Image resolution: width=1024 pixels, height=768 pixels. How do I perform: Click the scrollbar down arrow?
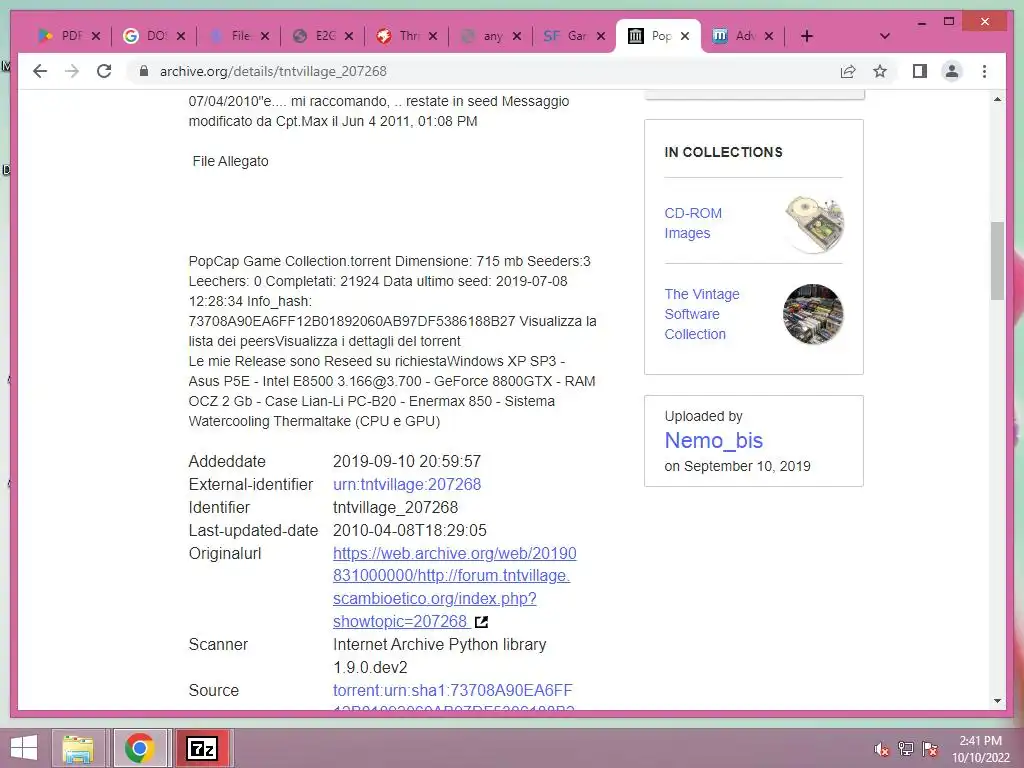point(997,701)
